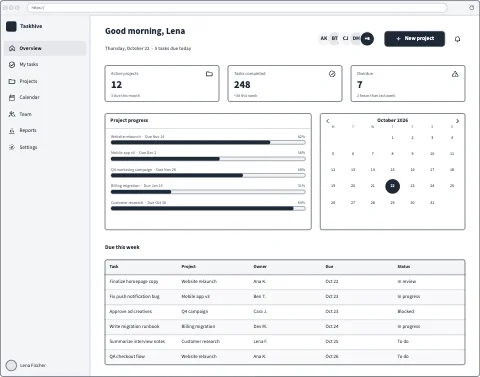The width and height of the screenshot is (480, 377).
Task: Select the BT team avatar
Action: click(x=335, y=38)
